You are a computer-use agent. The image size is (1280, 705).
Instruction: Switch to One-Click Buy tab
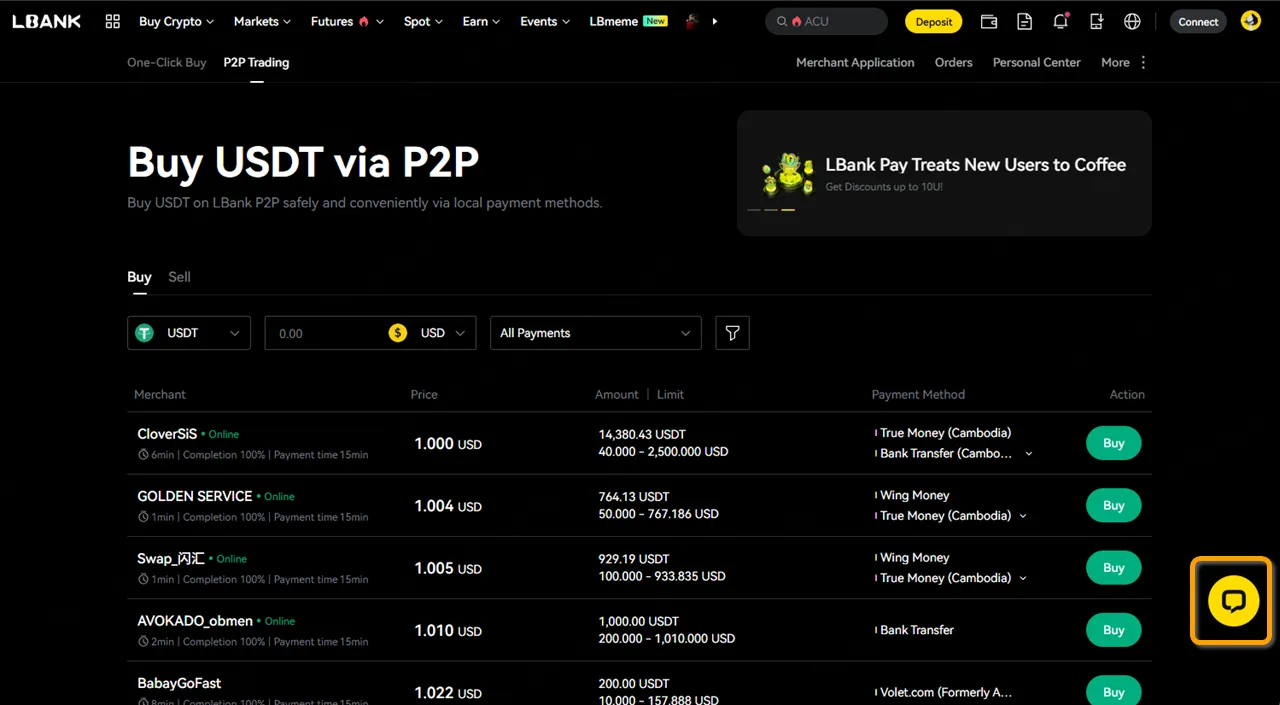point(166,62)
